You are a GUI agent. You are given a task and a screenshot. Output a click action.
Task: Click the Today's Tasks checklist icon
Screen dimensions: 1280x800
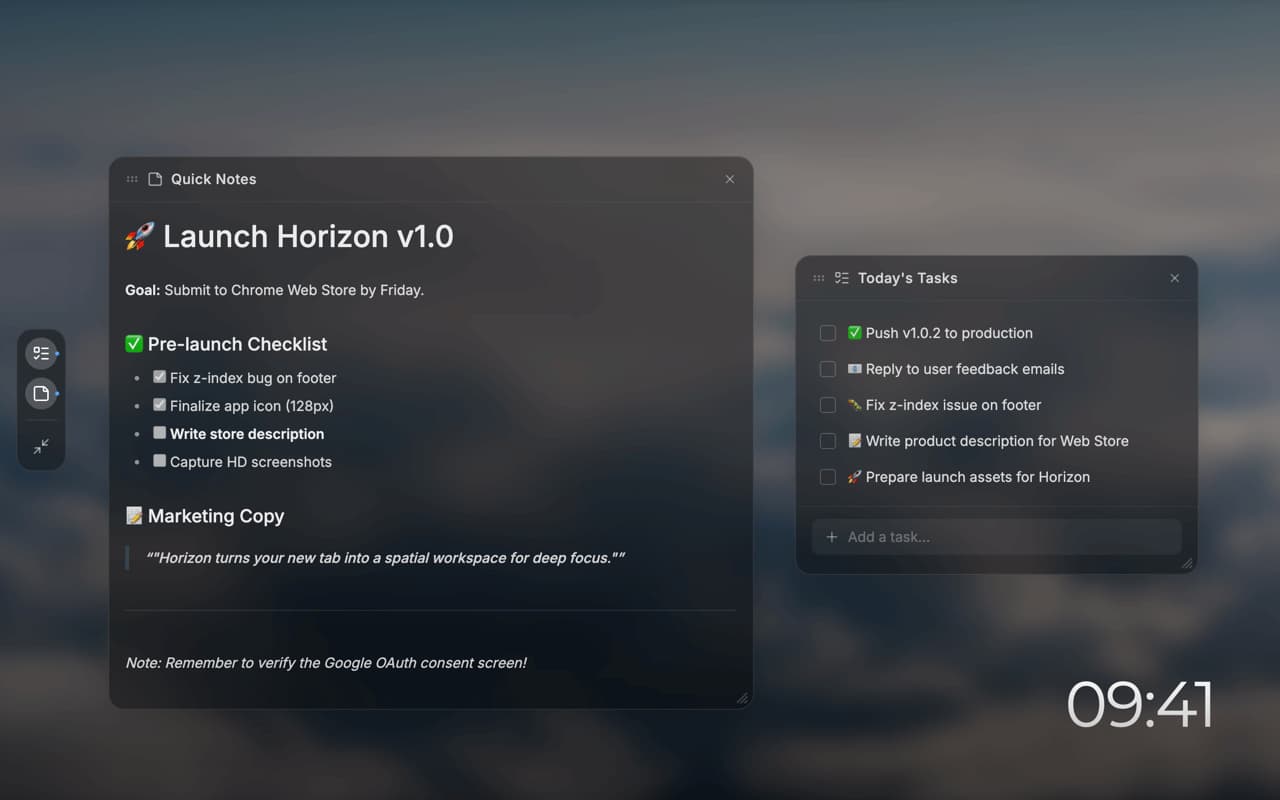[842, 278]
